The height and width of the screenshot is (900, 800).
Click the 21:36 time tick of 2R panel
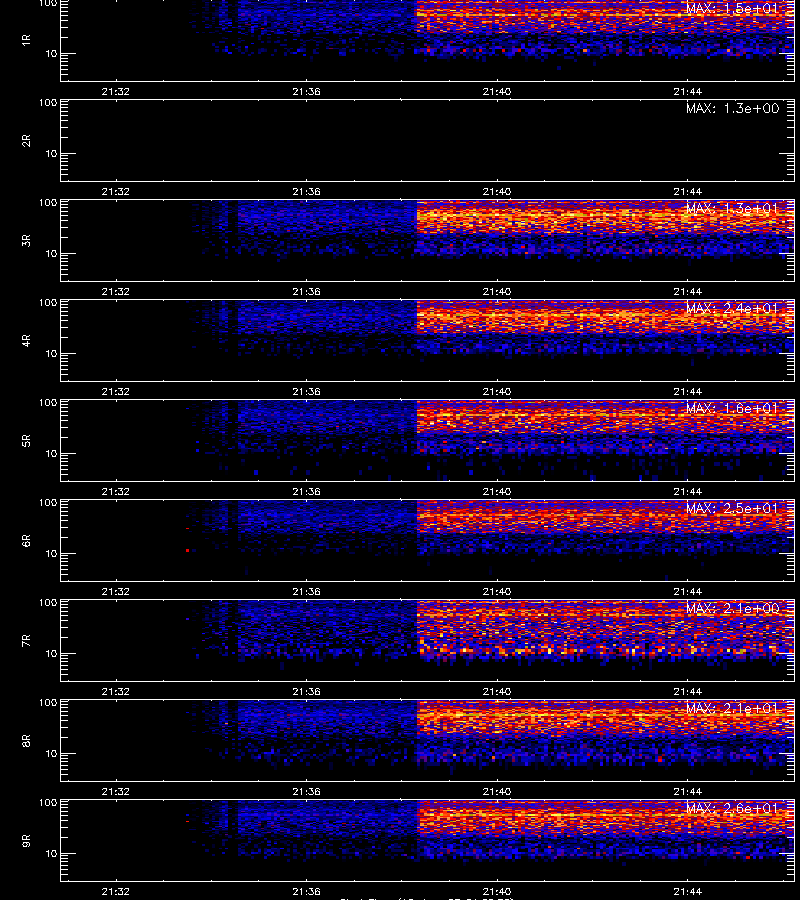[x=306, y=192]
